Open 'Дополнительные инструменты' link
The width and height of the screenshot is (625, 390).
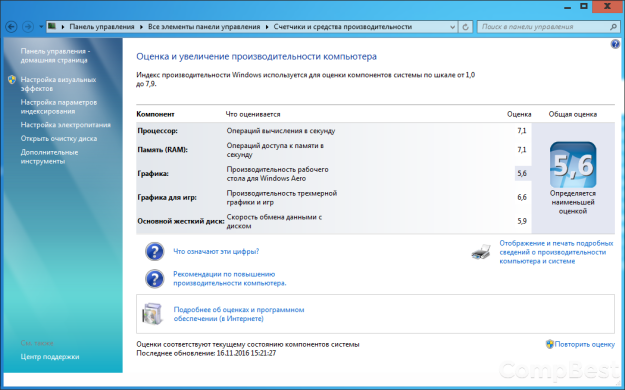coord(49,157)
